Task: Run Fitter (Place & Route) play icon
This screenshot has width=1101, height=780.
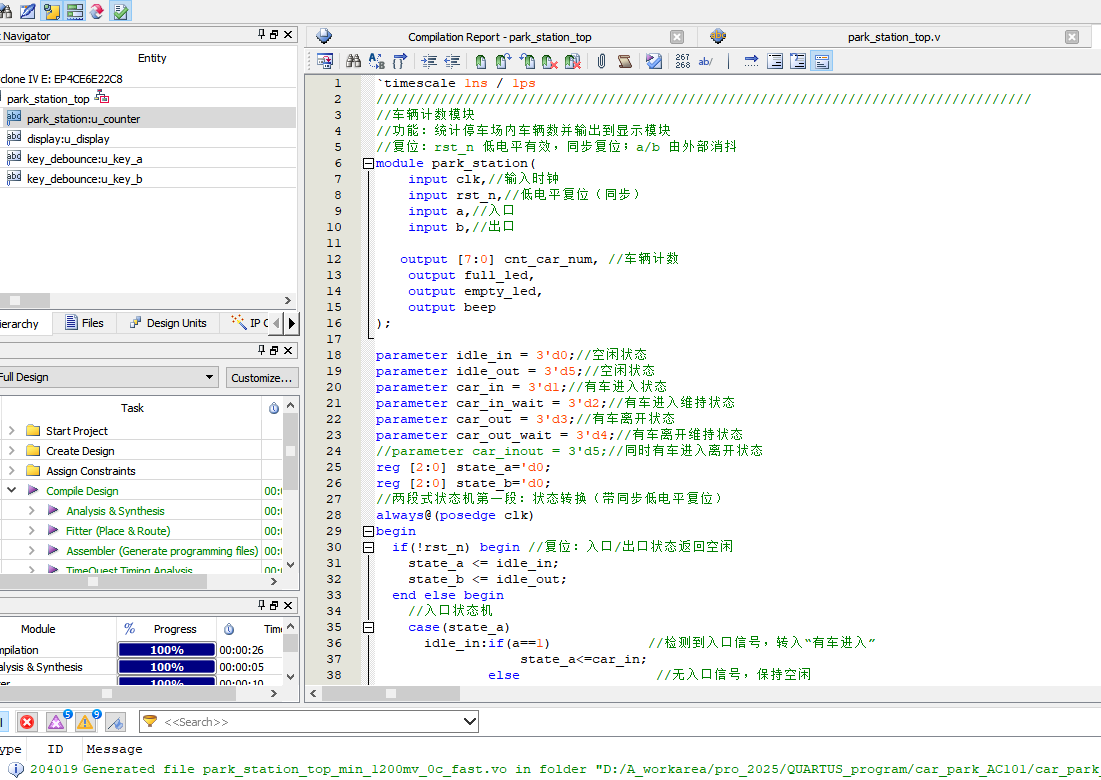Action: point(53,531)
